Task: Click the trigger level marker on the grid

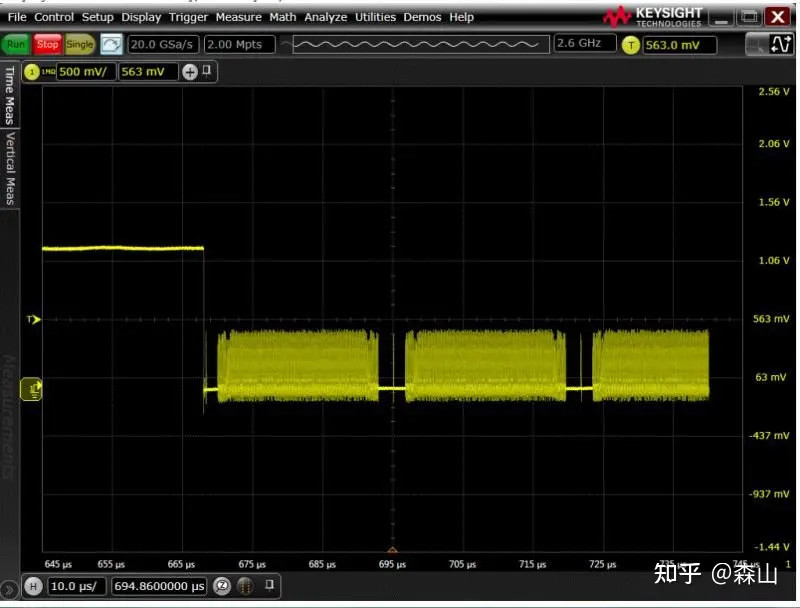Action: pyautogui.click(x=34, y=320)
